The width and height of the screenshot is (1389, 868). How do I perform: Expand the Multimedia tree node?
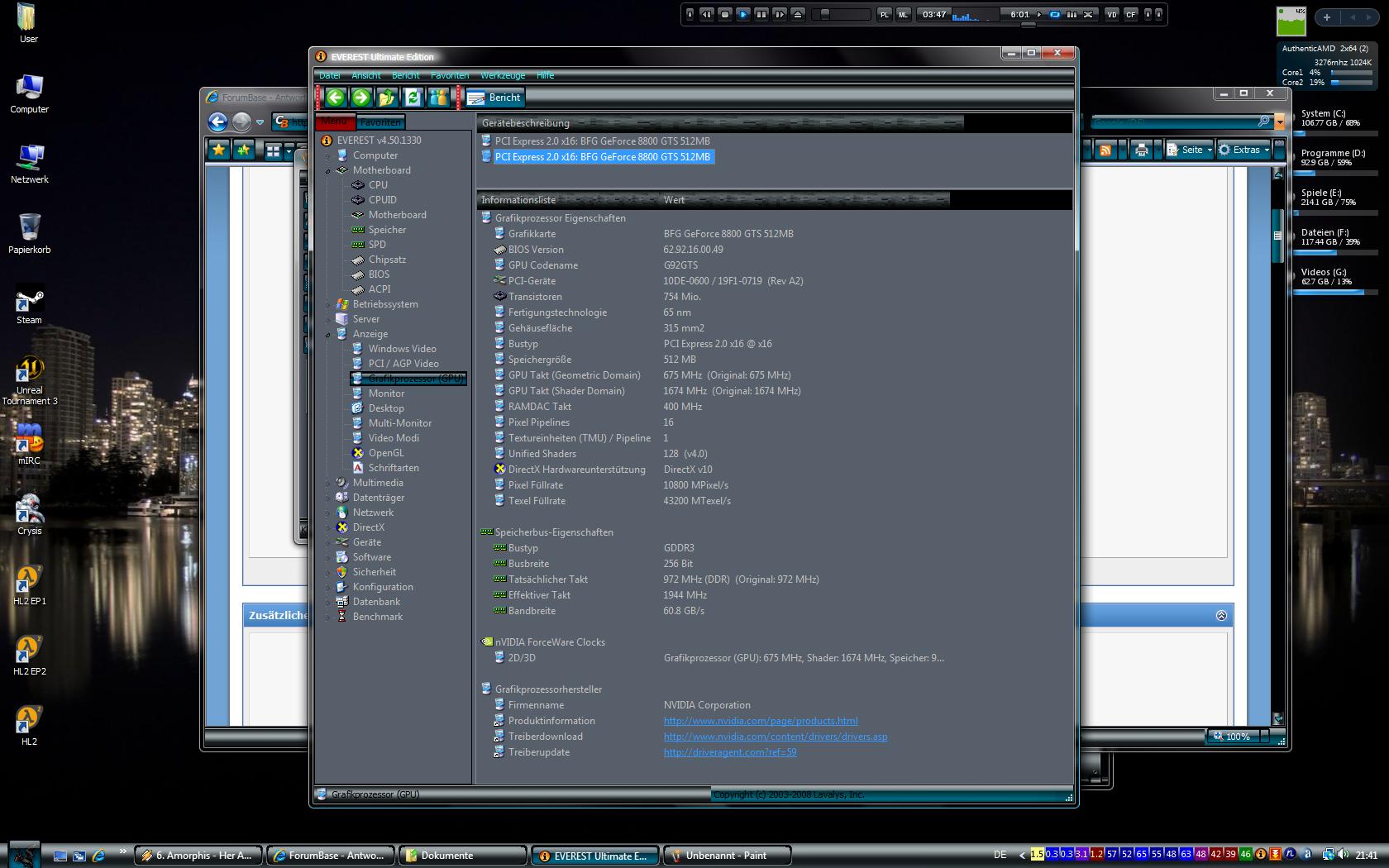coord(328,483)
